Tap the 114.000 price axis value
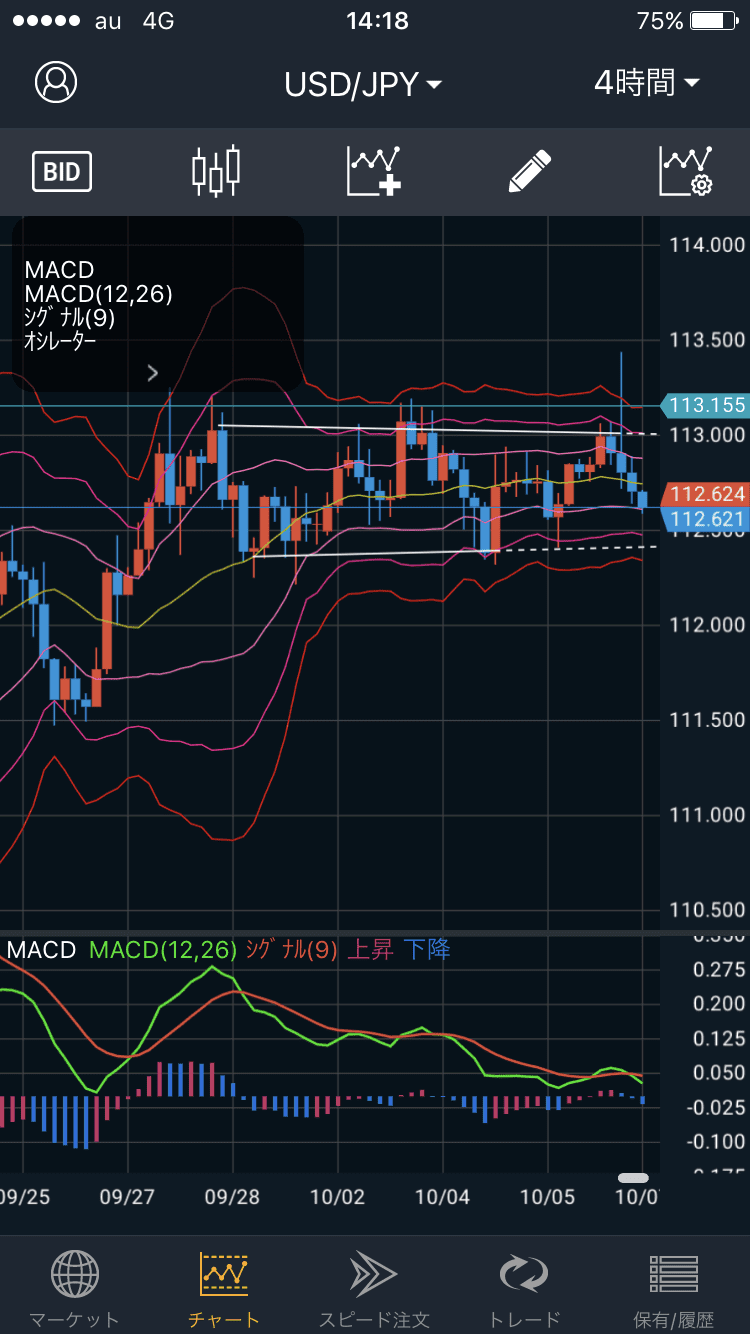 click(x=707, y=245)
